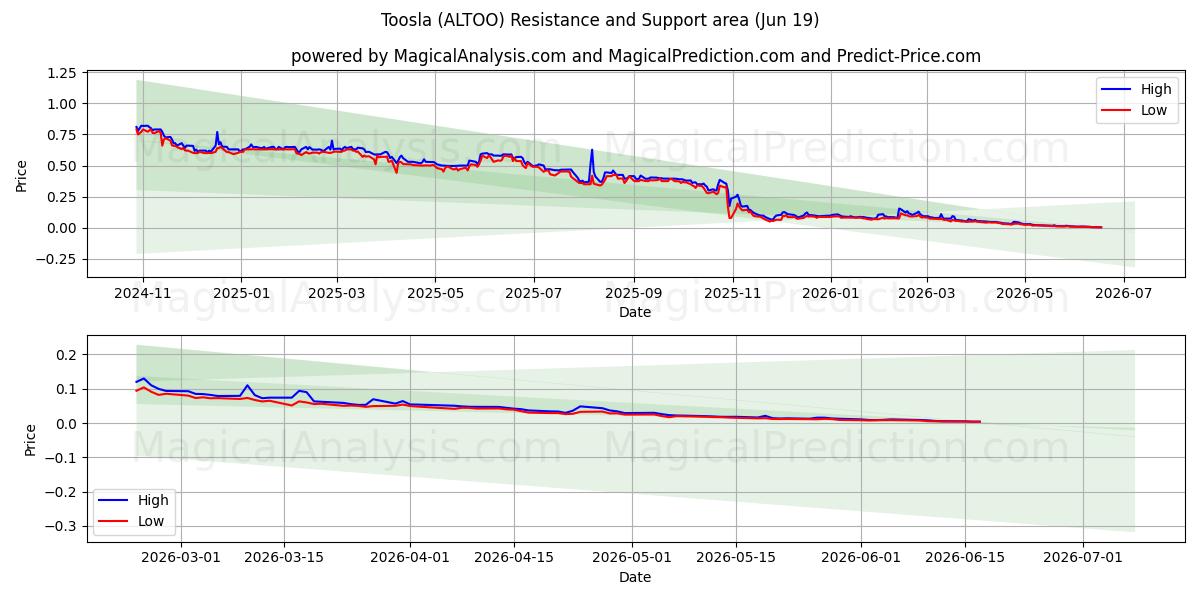Click the 'Price' axis label of top chart

[x=22, y=175]
